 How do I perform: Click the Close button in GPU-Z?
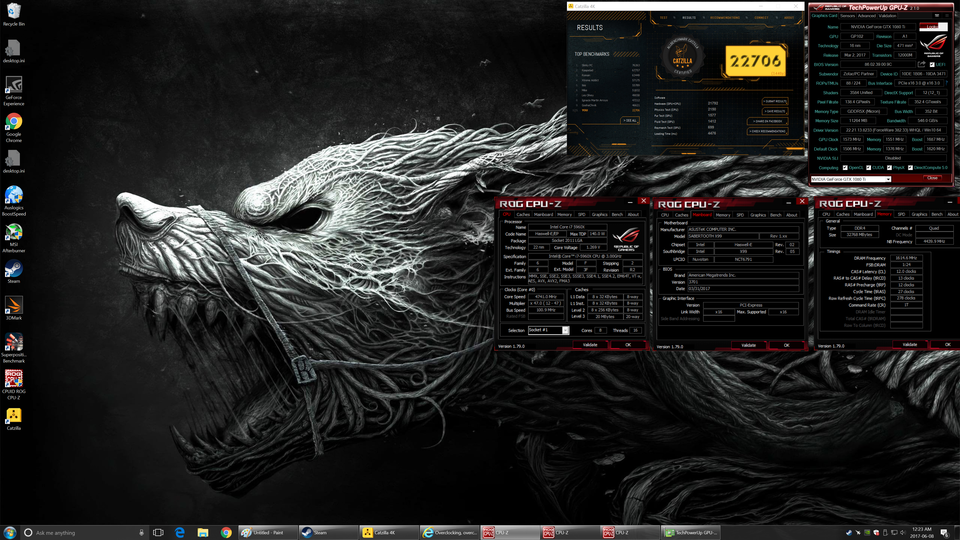[x=932, y=178]
